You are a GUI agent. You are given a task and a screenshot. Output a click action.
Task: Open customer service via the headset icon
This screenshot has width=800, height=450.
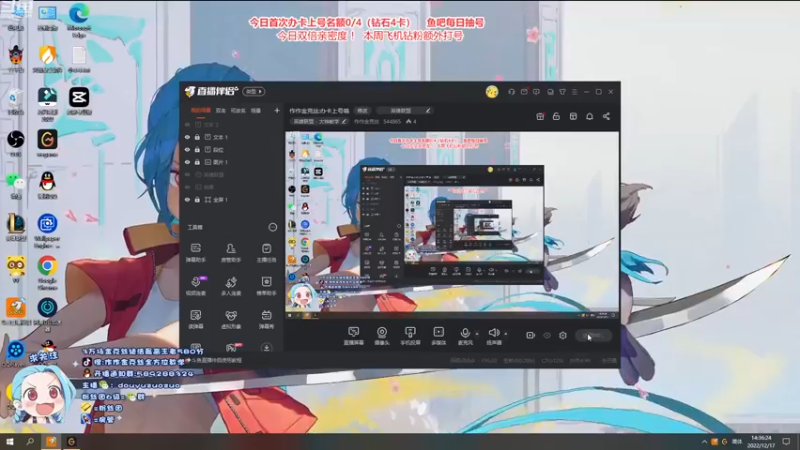(x=511, y=92)
